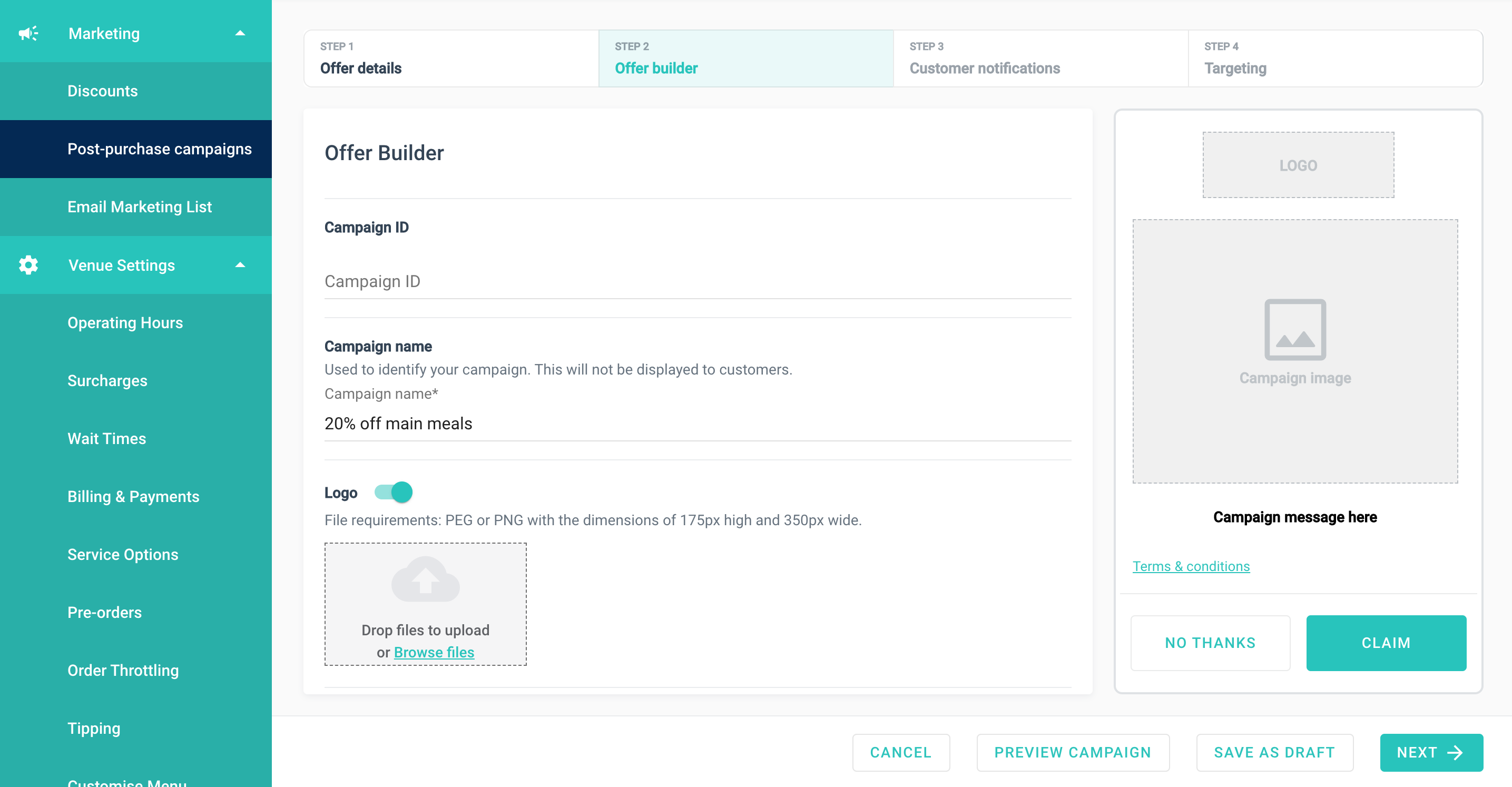Click the LOGO placeholder in preview
This screenshot has height=787, width=1512.
(1298, 165)
